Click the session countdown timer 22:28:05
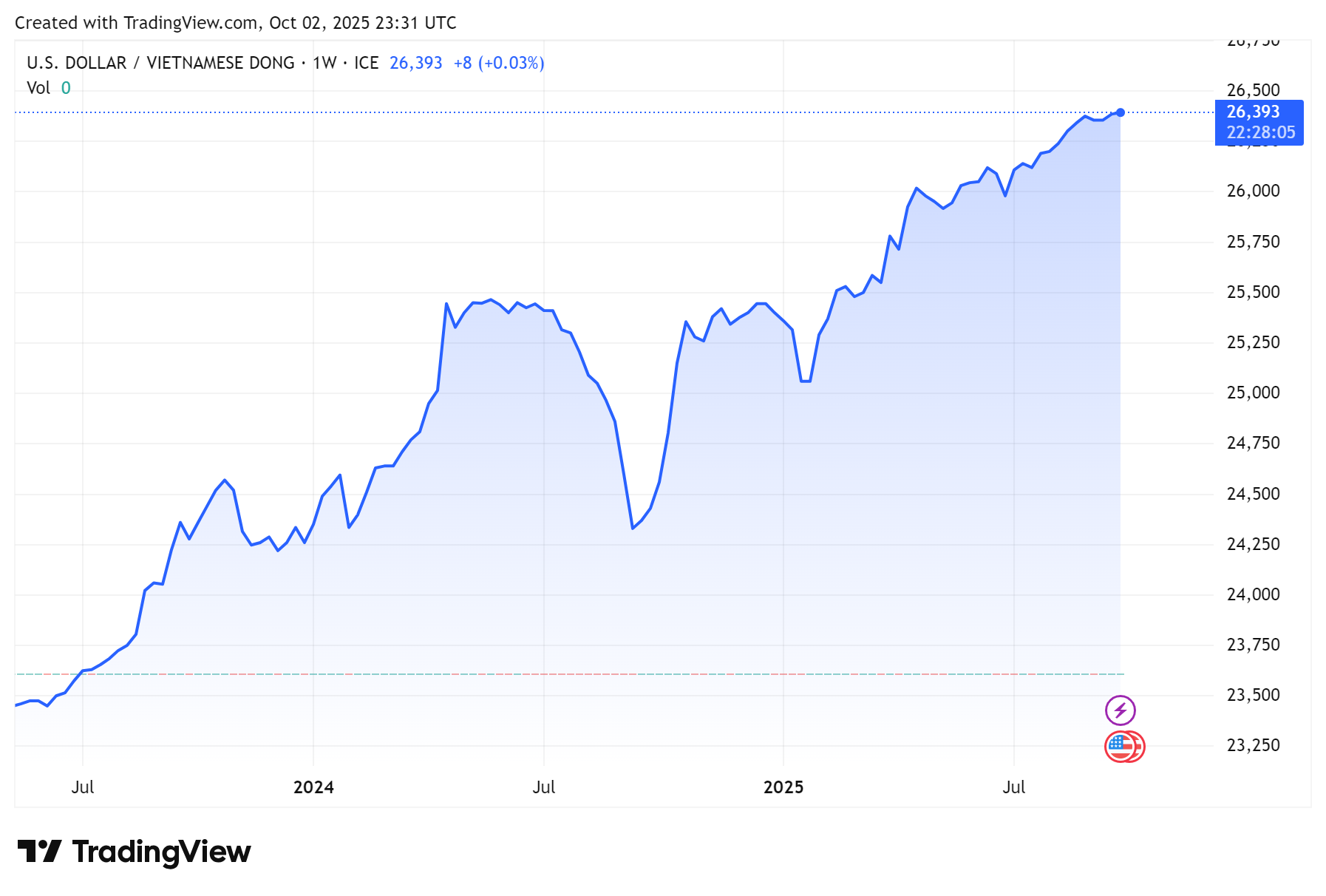This screenshot has width=1326, height=896. pos(1260,133)
